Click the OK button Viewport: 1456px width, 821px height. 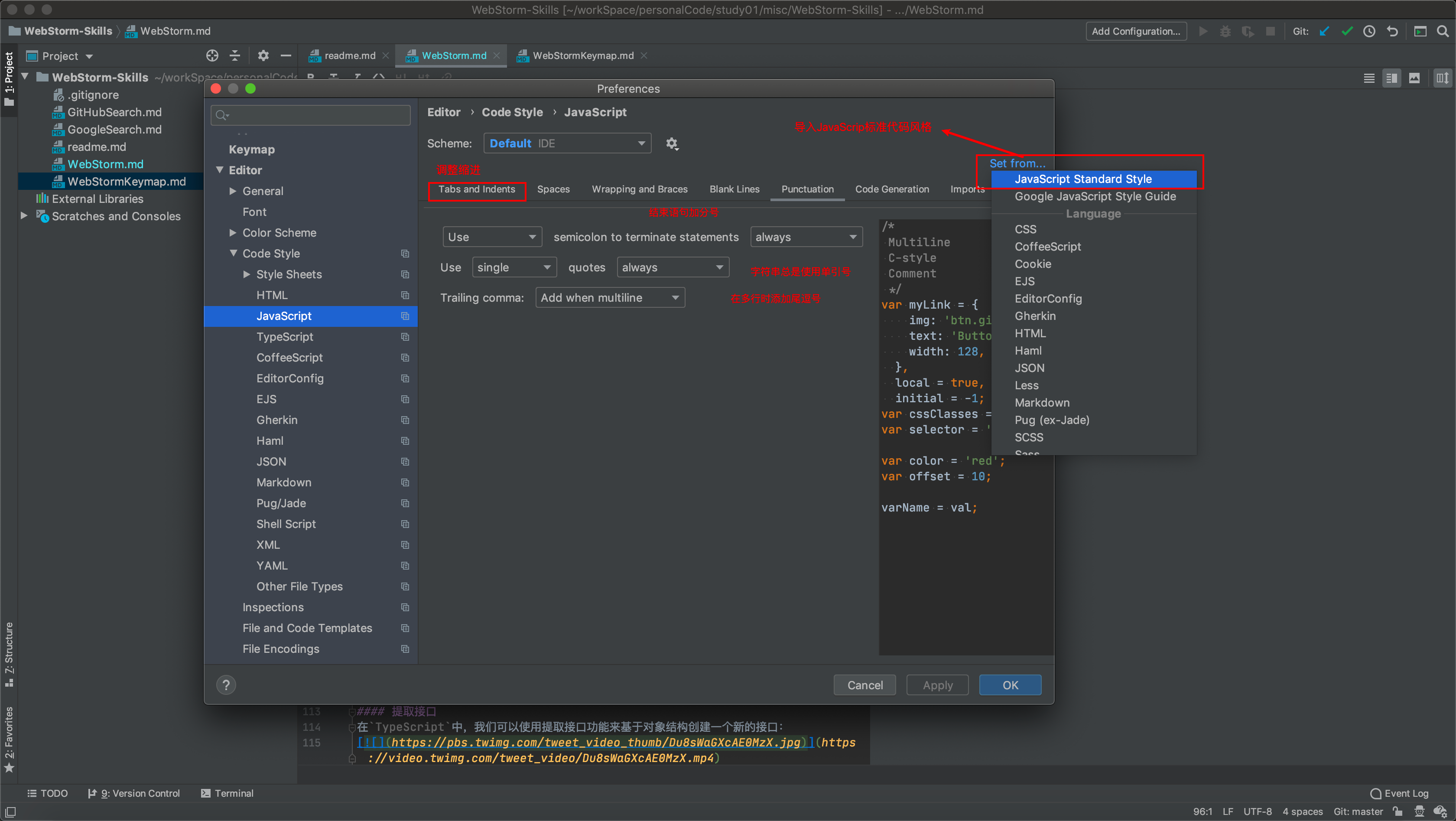(1010, 685)
